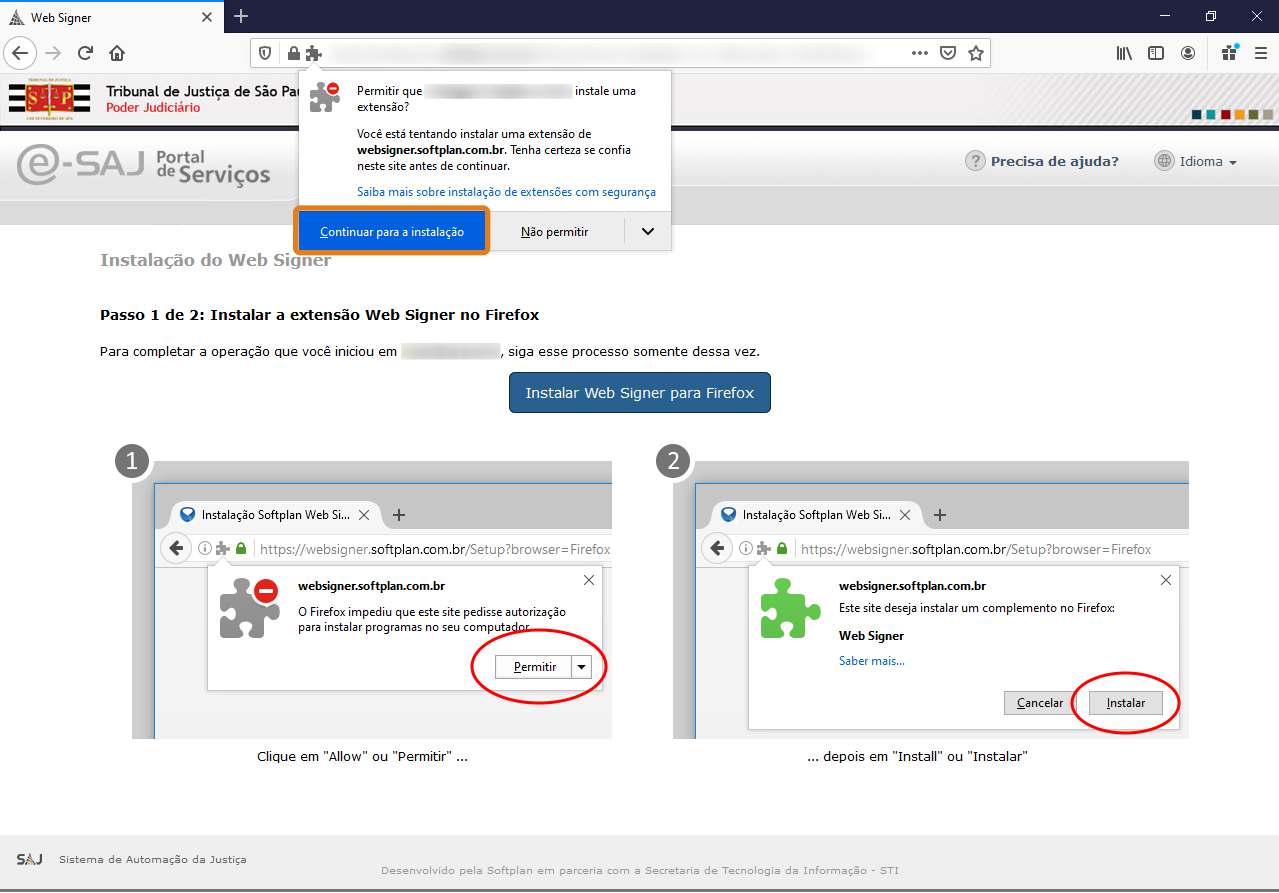Click the browser Forward arrow button

54,53
